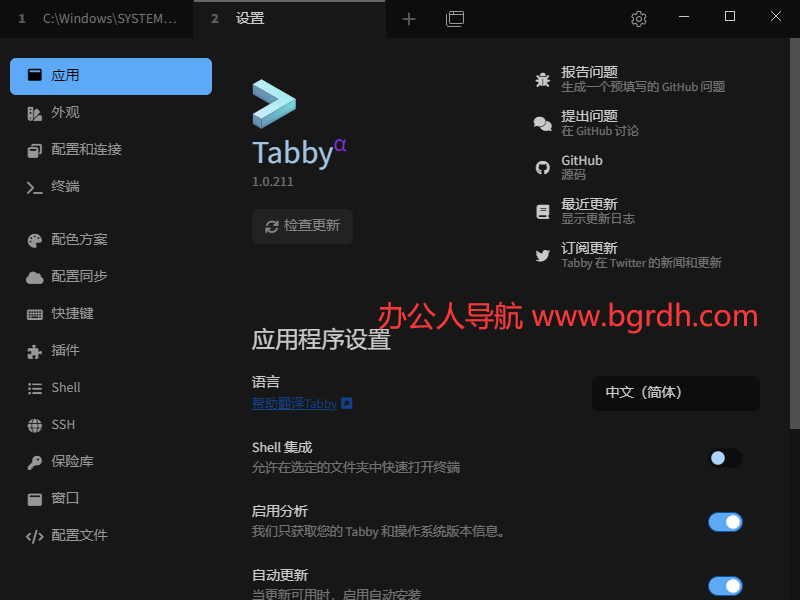Image resolution: width=800 pixels, height=600 pixels.
Task: Click the bug icon for 报告问题
Action: point(542,80)
